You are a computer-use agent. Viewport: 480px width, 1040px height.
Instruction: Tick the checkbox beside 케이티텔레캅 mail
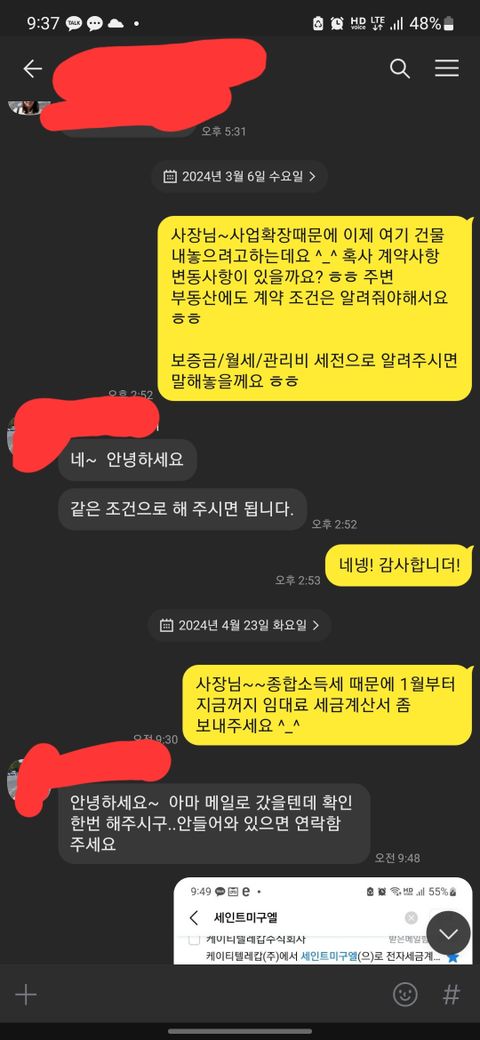pos(194,940)
